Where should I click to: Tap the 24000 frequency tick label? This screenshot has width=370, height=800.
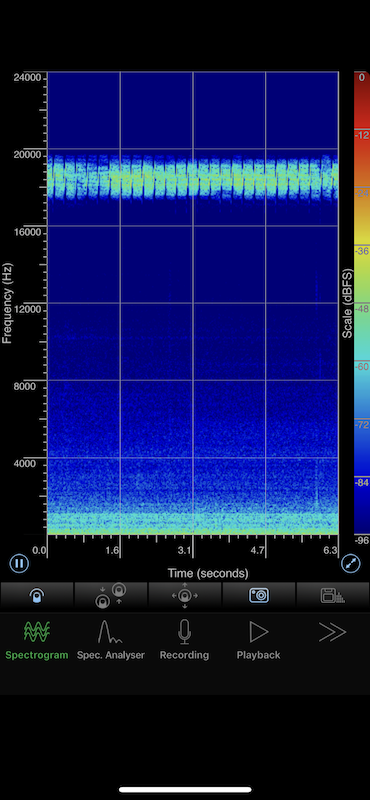(28, 78)
